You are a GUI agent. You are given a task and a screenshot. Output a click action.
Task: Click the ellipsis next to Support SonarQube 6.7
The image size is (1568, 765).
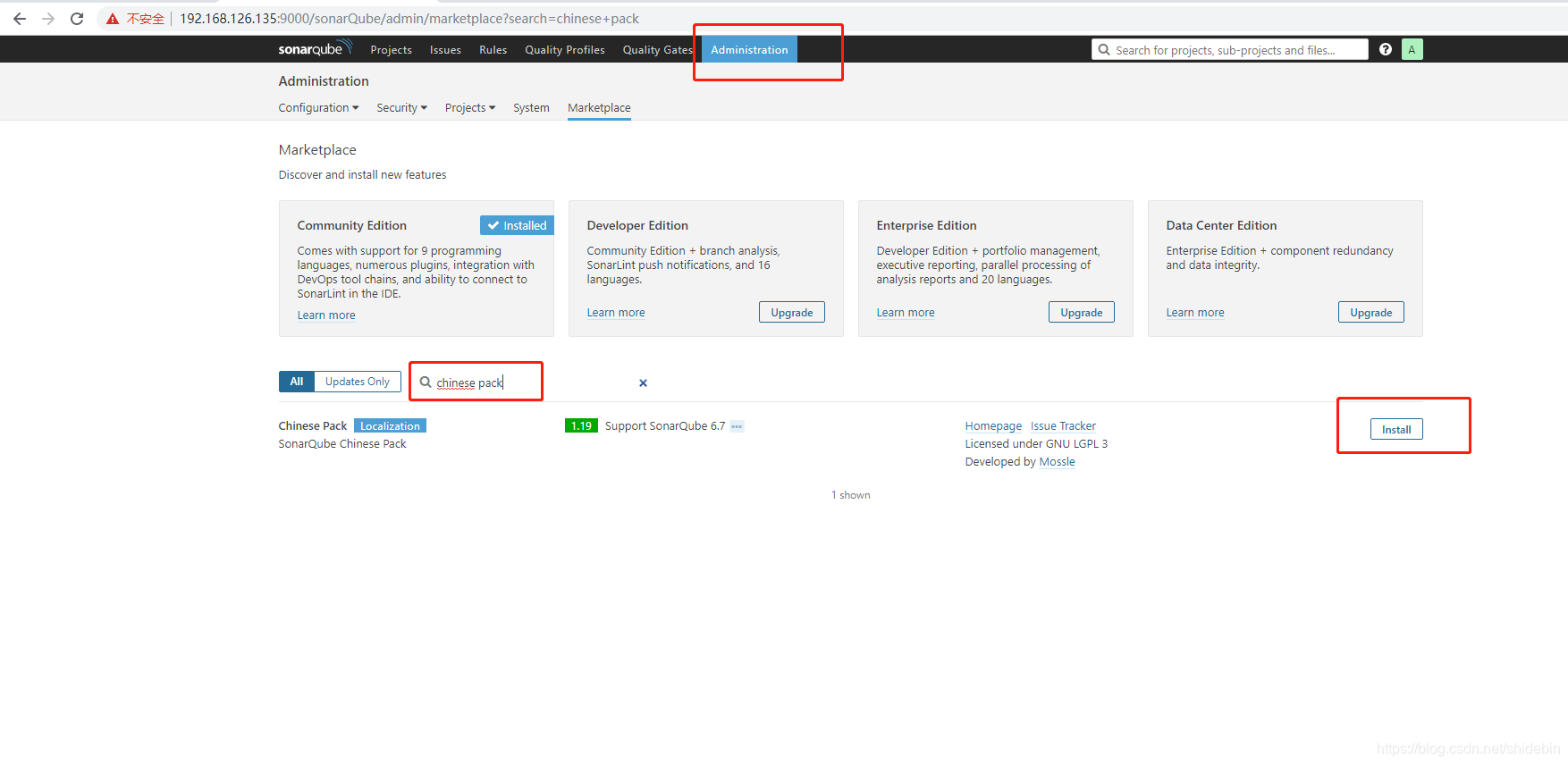737,426
